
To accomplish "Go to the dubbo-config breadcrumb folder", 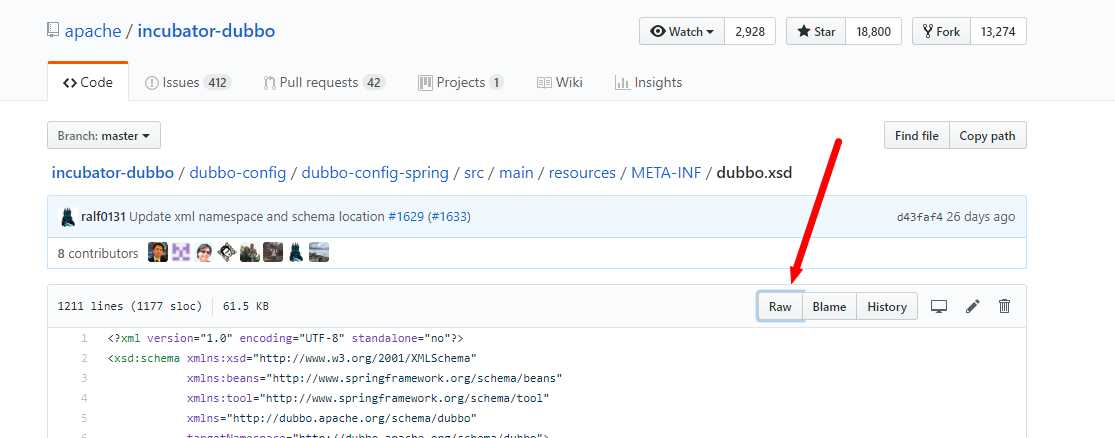I will (x=238, y=173).
